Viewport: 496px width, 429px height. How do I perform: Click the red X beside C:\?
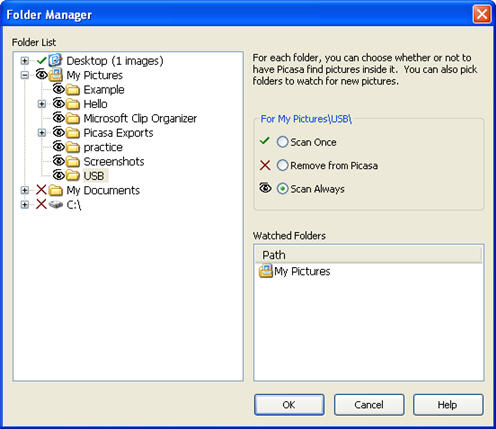(41, 204)
